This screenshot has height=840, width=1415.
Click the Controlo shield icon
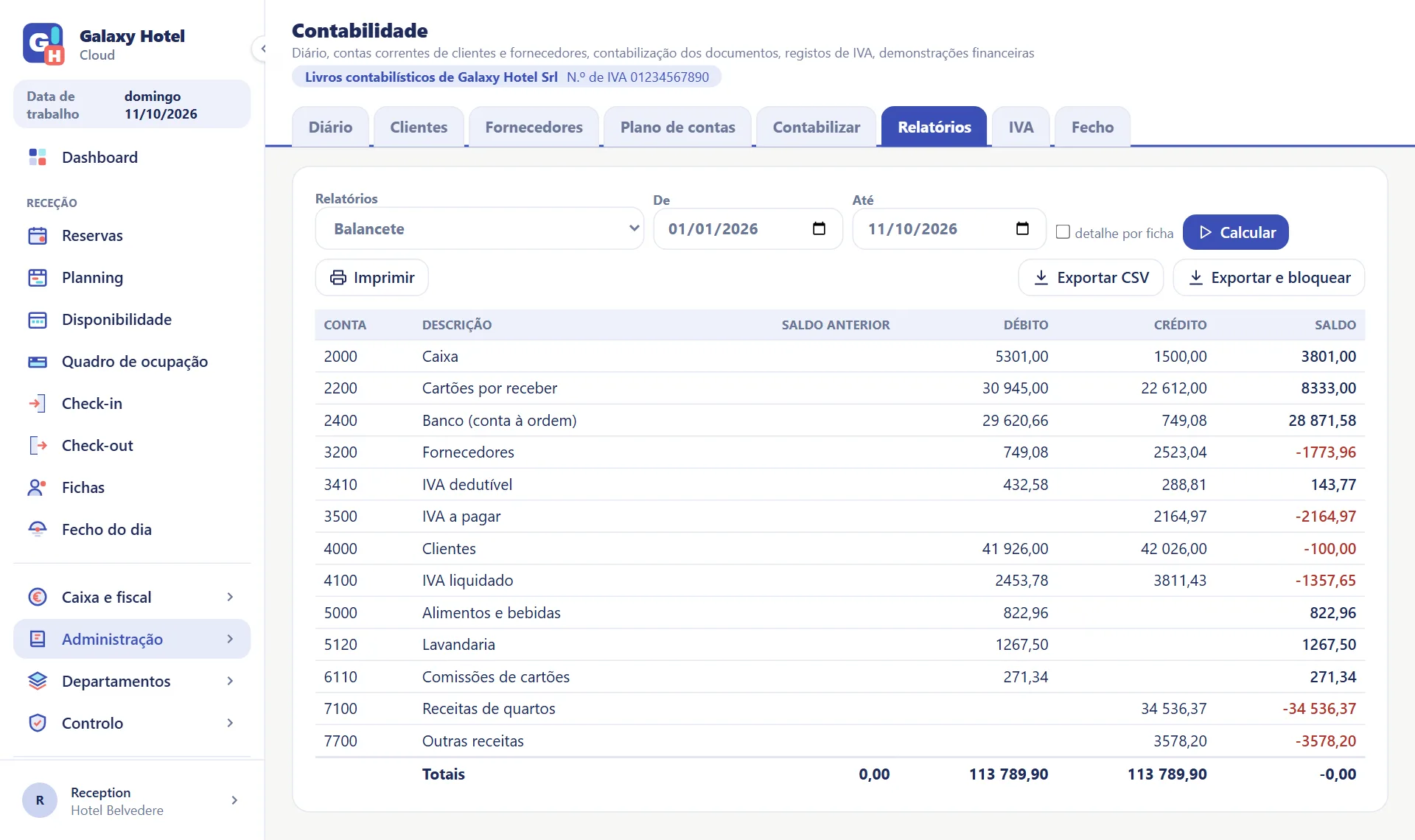(38, 724)
